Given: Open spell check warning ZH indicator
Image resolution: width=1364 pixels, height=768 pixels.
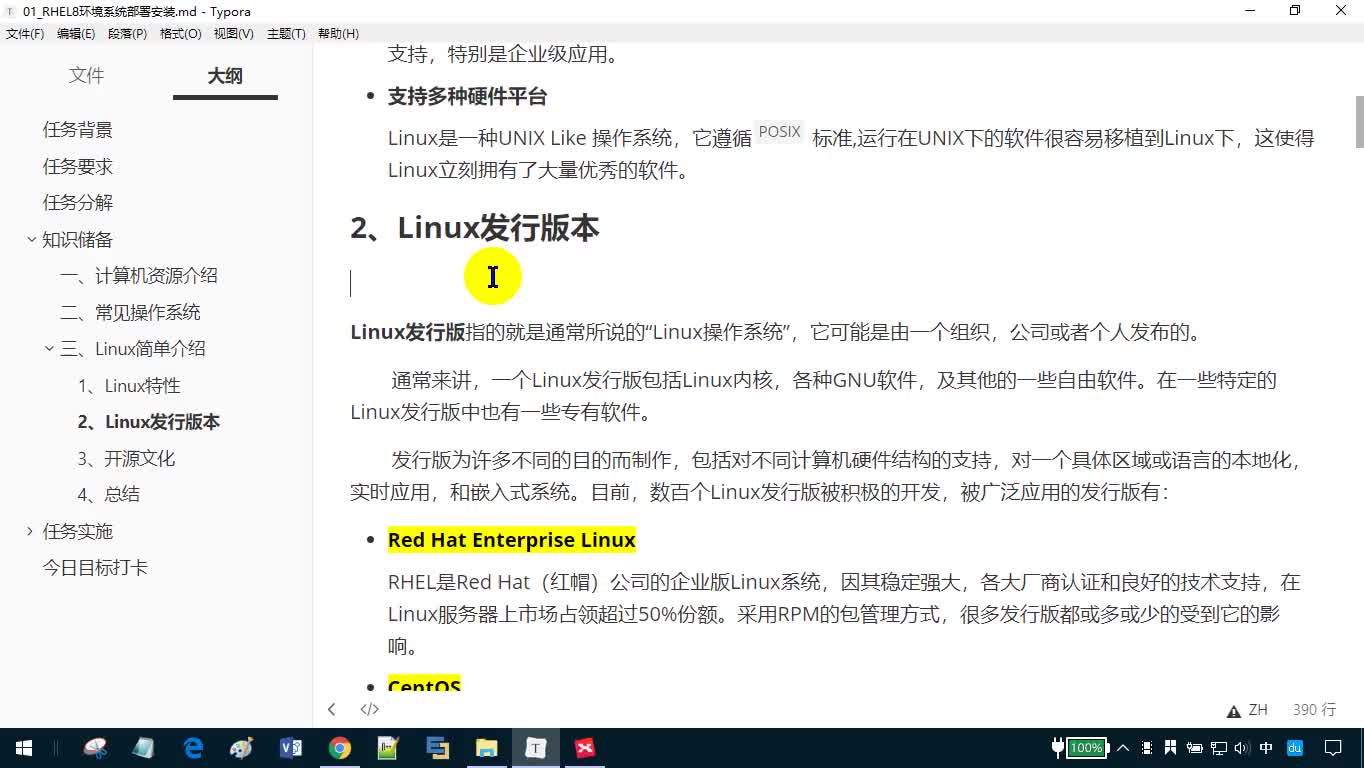Looking at the screenshot, I should coord(1247,710).
